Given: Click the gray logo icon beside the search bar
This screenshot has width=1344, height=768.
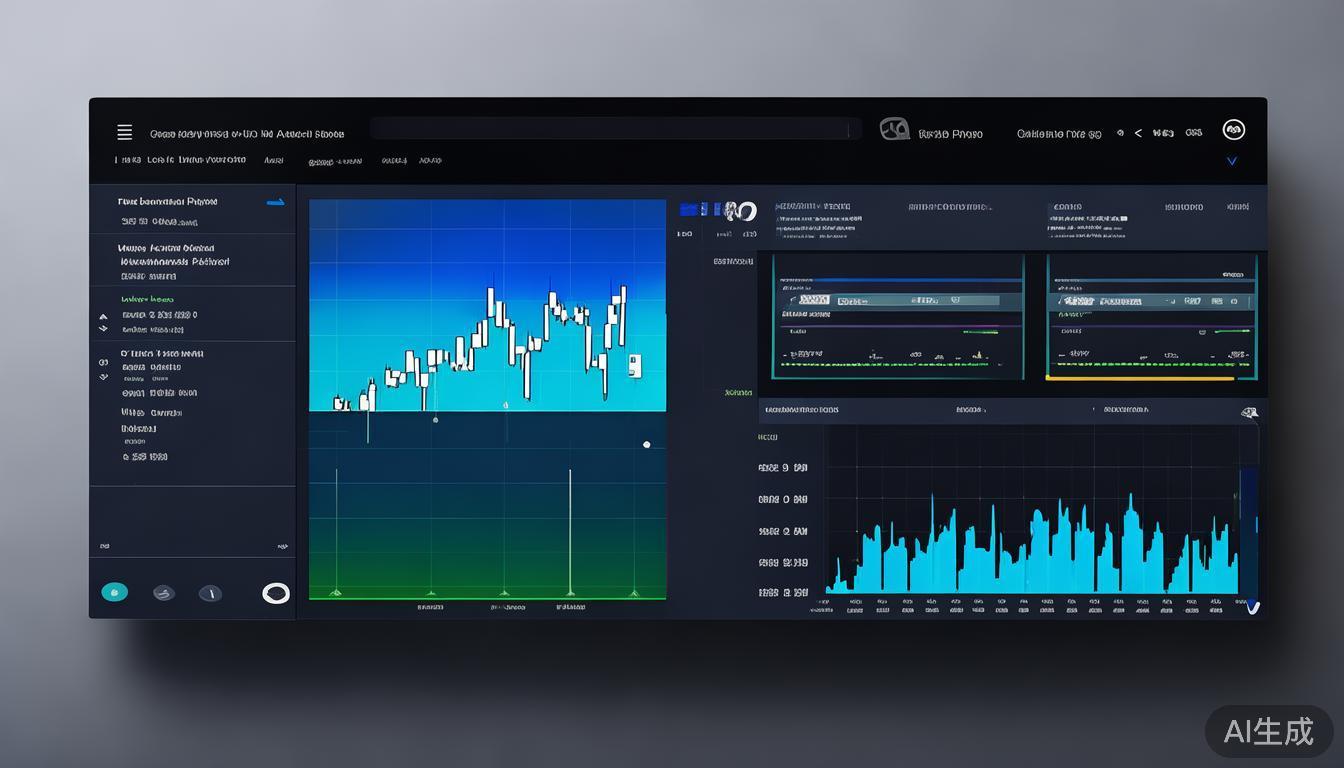Looking at the screenshot, I should point(894,129).
